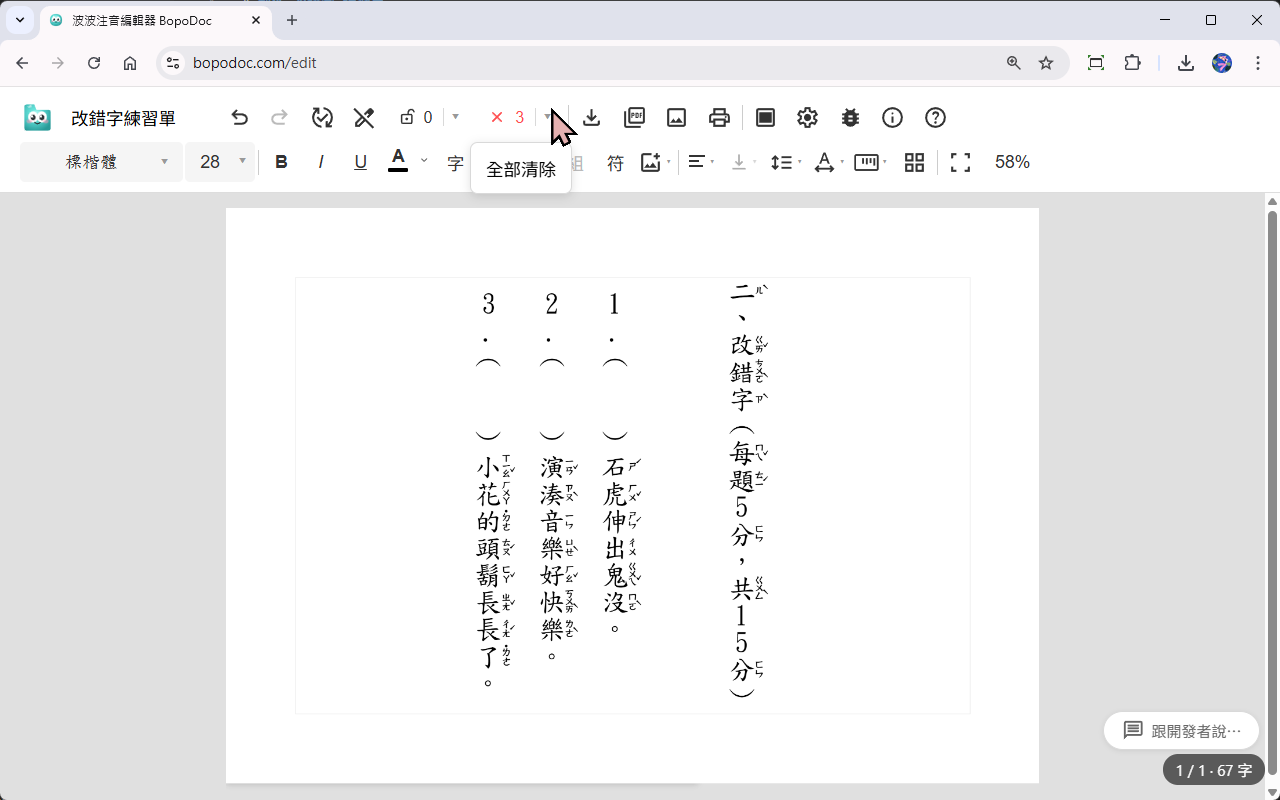Click the download icon in toolbar
The image size is (1280, 800).
click(591, 118)
